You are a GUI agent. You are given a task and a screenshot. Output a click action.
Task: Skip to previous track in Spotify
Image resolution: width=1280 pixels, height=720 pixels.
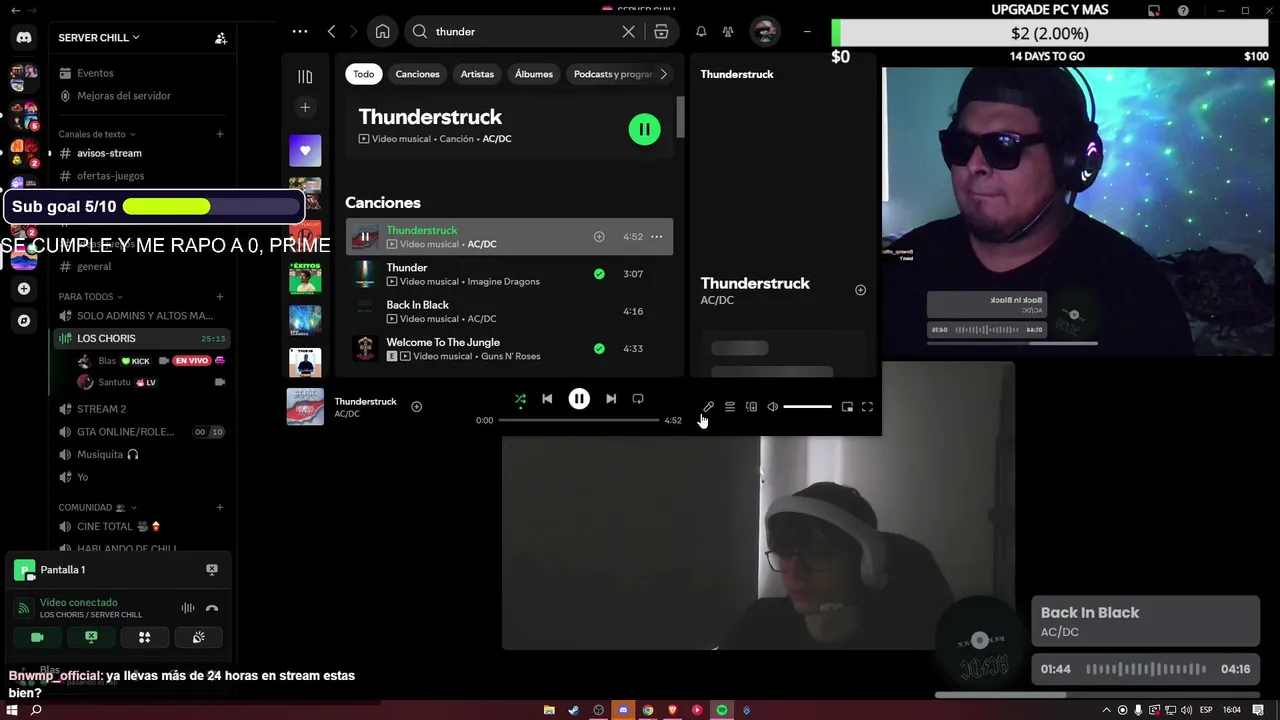click(547, 399)
